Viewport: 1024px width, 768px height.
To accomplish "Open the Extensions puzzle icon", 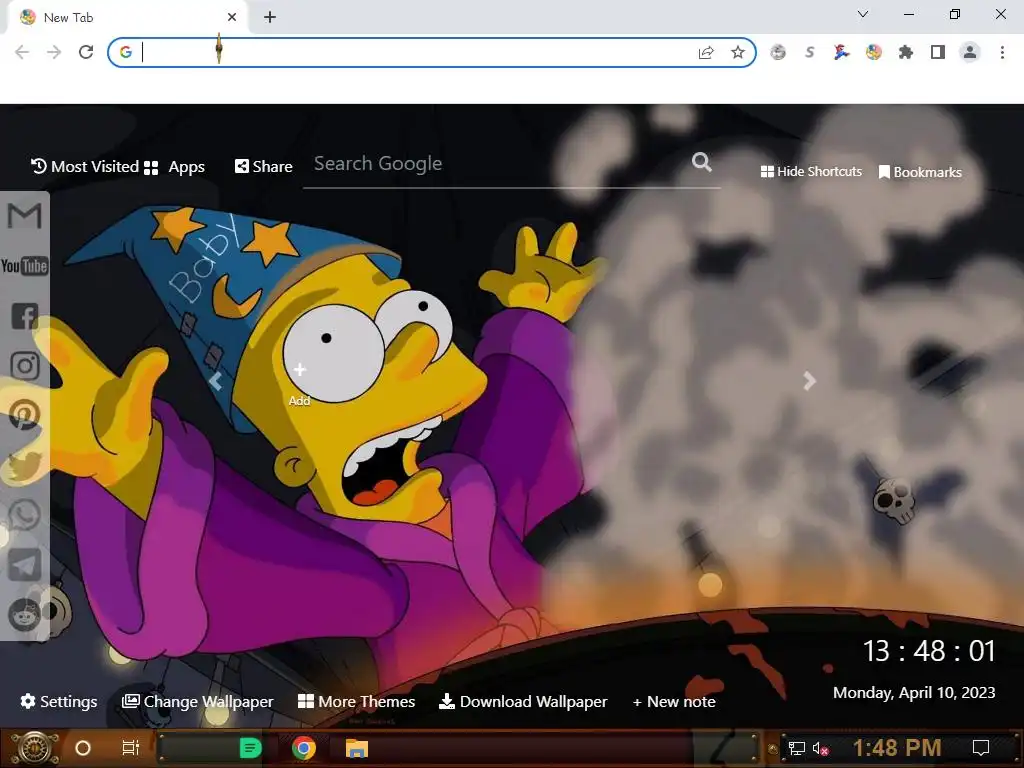I will click(x=905, y=52).
